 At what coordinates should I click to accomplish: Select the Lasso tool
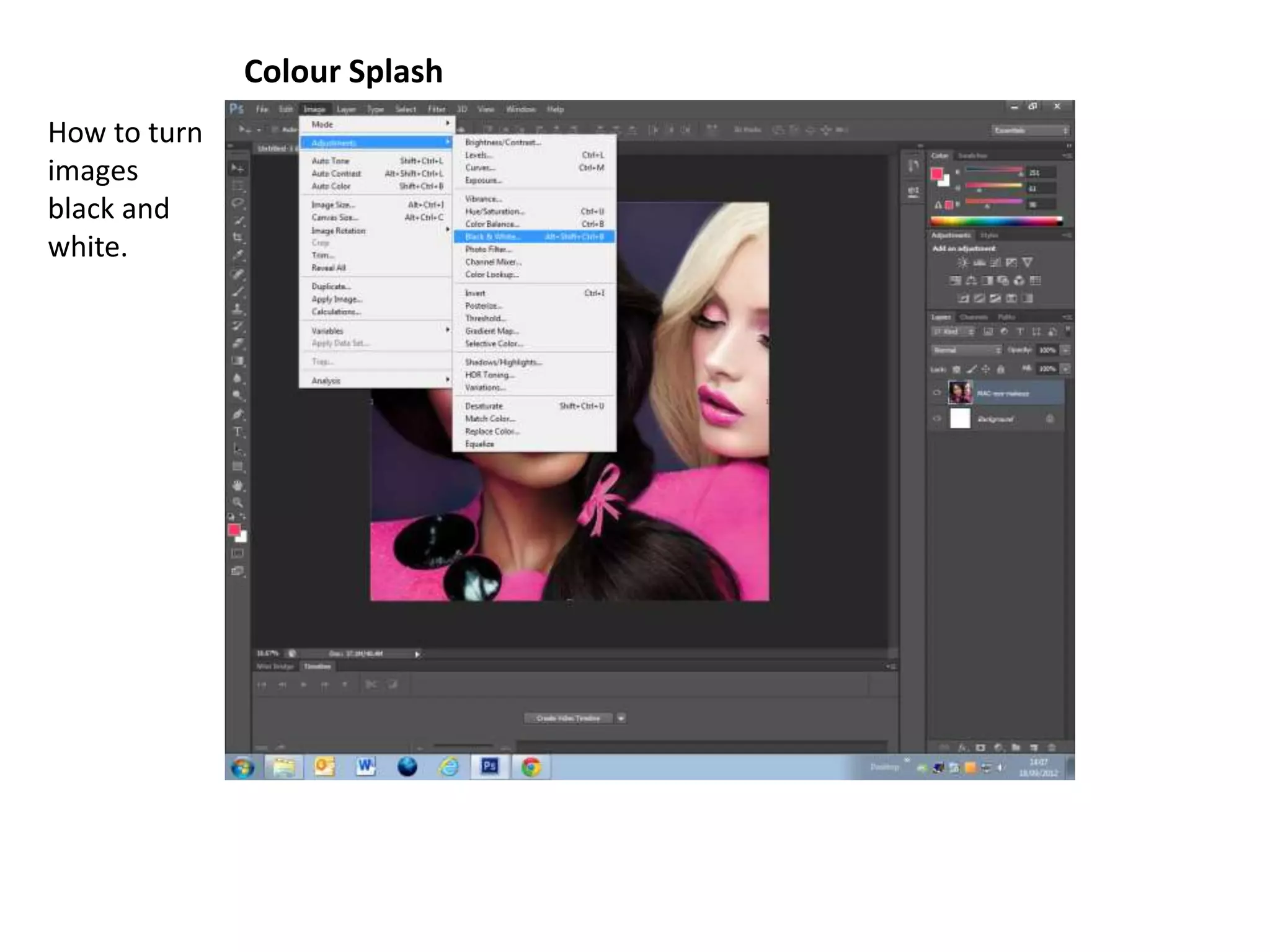pos(238,203)
